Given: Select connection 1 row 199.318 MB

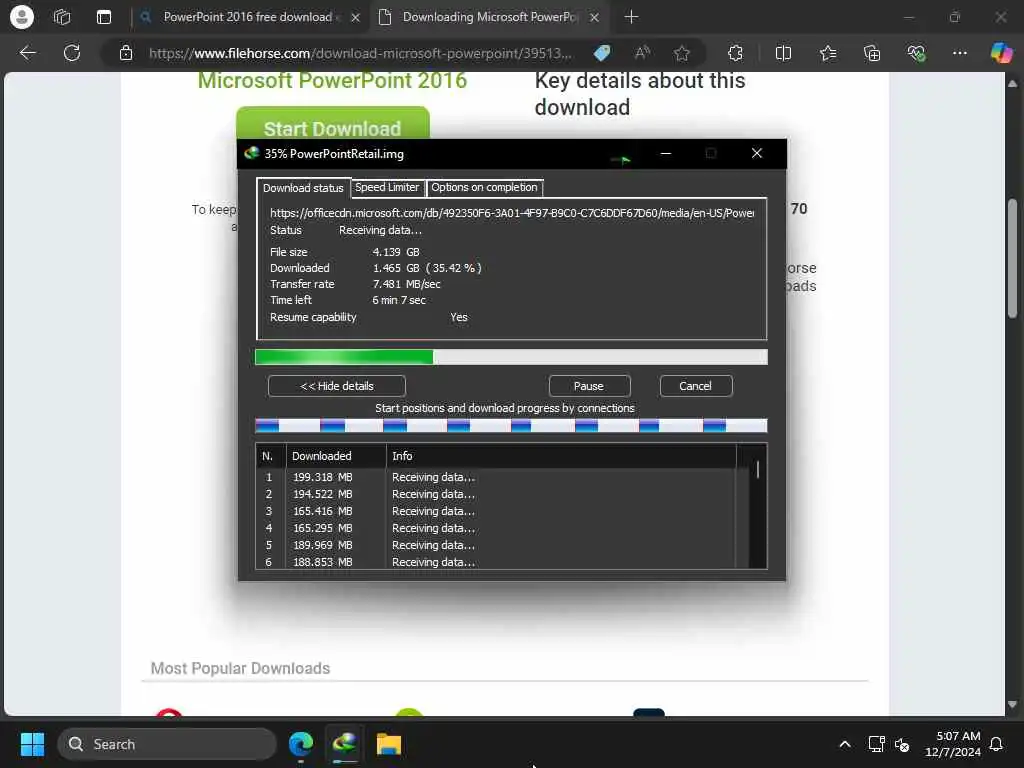Looking at the screenshot, I should click(x=496, y=477).
